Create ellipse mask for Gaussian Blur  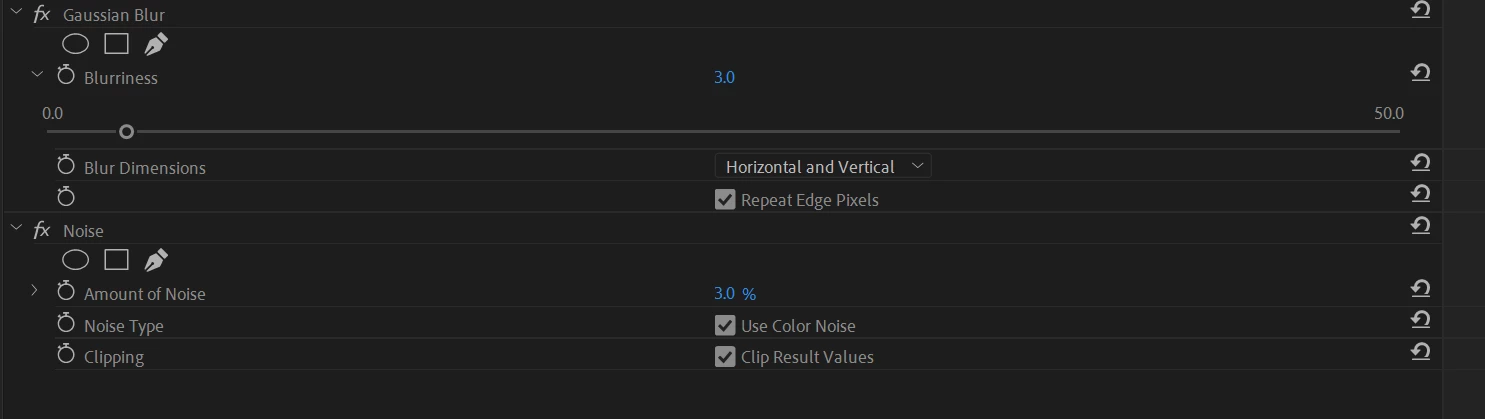pyautogui.click(x=76, y=44)
